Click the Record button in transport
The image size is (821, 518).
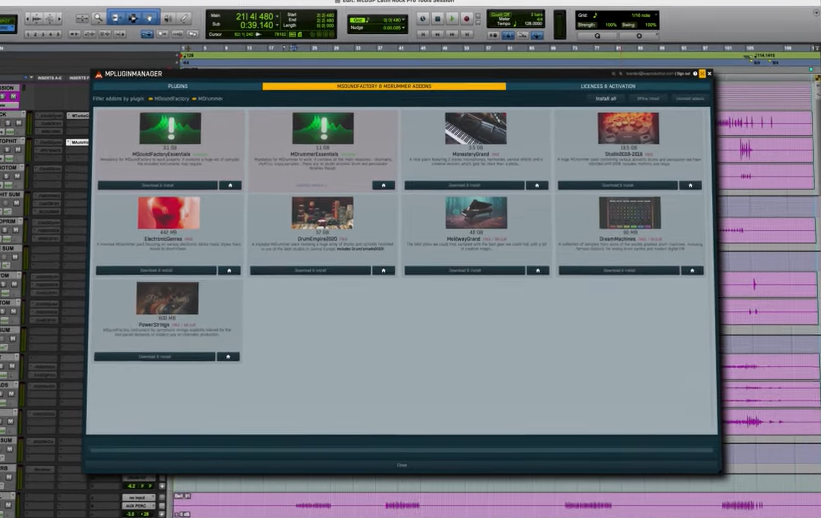466,19
